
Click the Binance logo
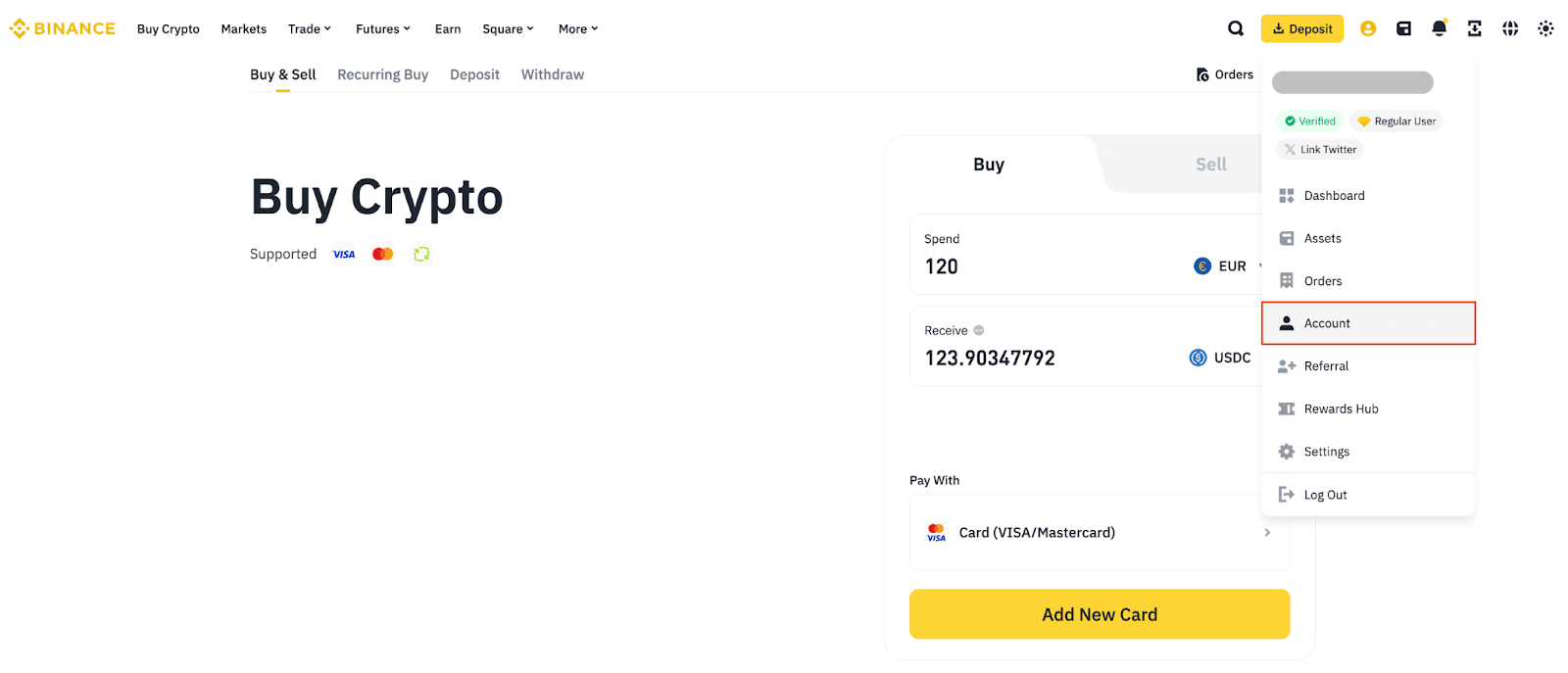click(63, 28)
